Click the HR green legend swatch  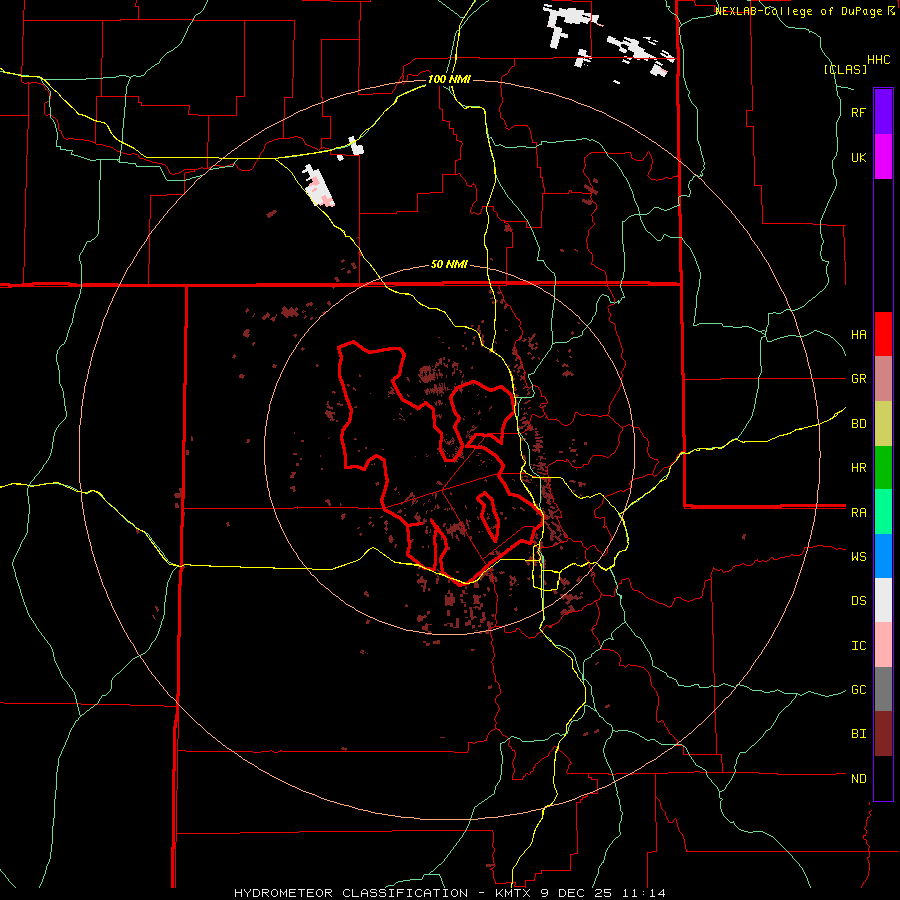pos(883,468)
